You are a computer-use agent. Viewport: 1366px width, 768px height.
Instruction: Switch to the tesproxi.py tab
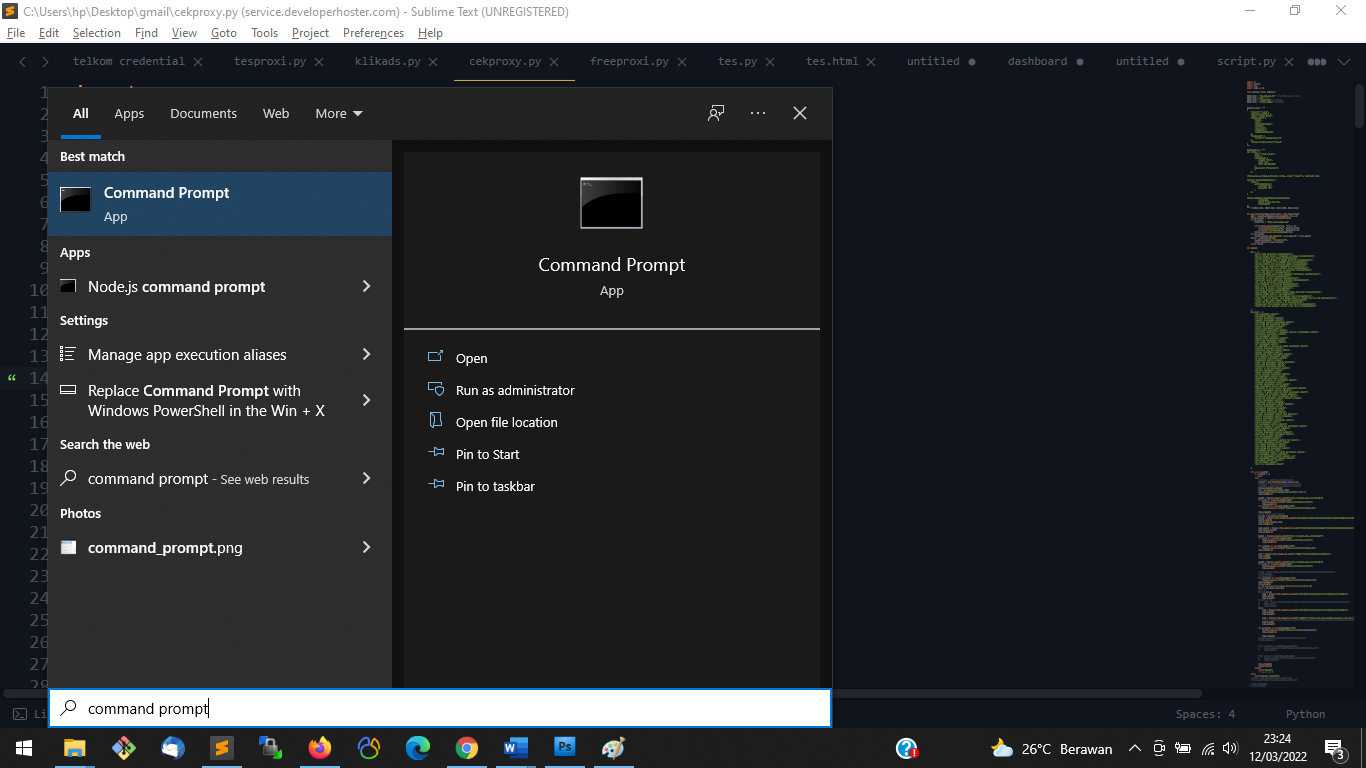pos(270,61)
